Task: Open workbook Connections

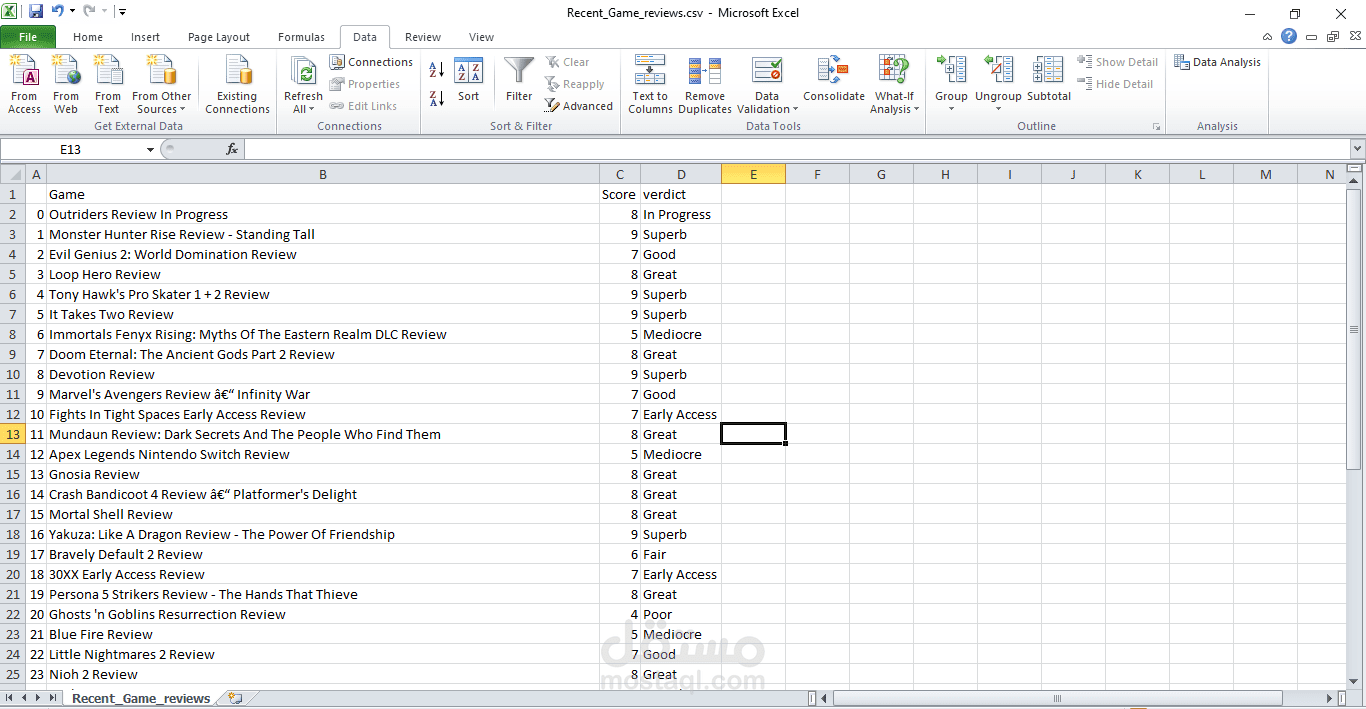Action: (371, 62)
